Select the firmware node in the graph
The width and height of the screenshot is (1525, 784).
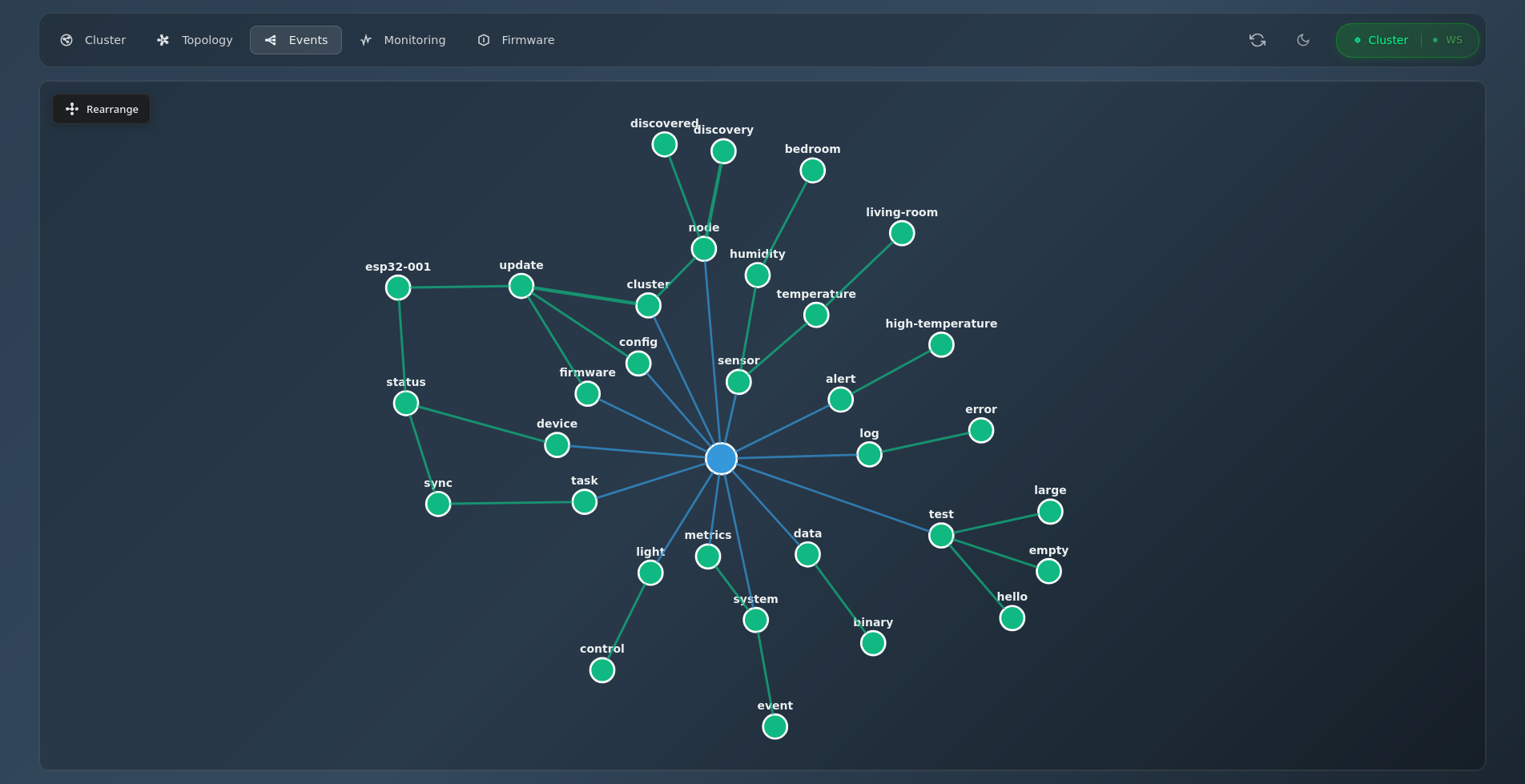[587, 393]
